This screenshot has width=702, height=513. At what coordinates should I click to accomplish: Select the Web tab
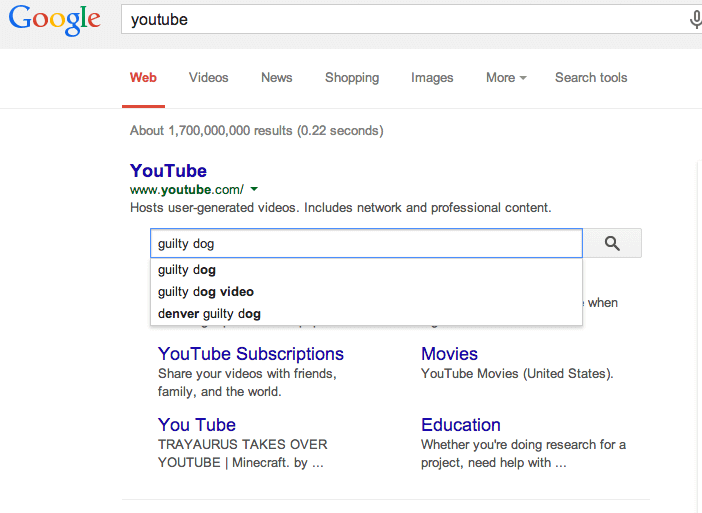tap(143, 77)
